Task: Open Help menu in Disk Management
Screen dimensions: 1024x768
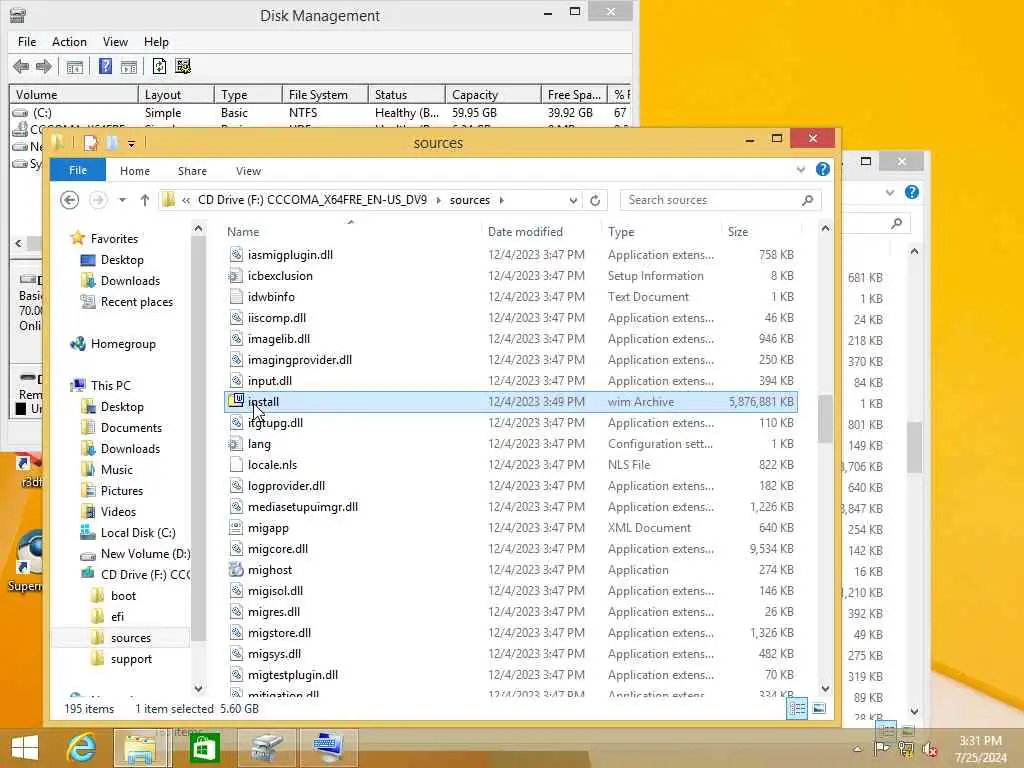Action: pos(156,42)
